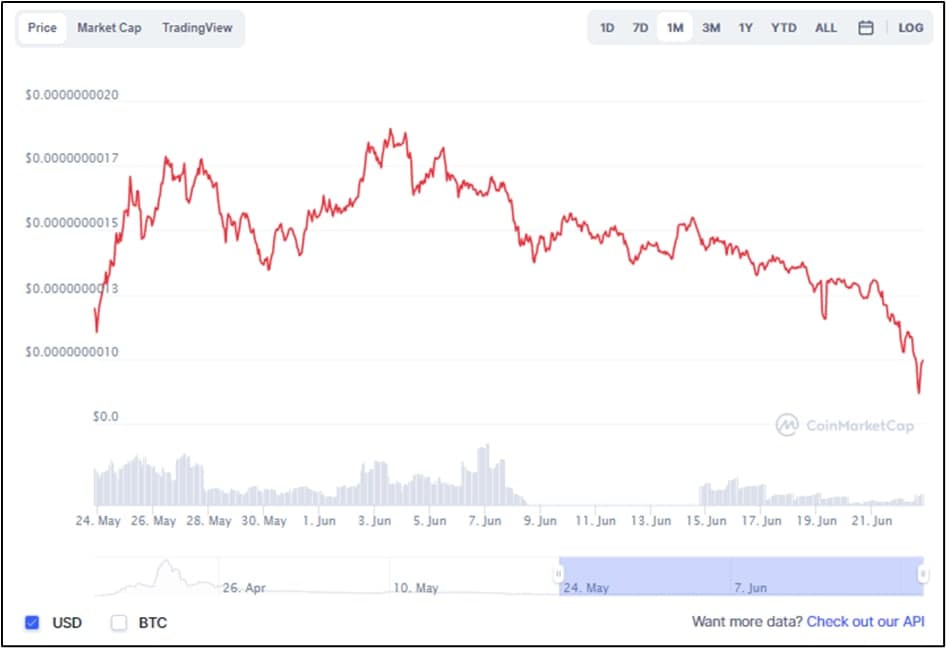946x648 pixels.
Task: Select the 1D timeframe
Action: pyautogui.click(x=606, y=28)
